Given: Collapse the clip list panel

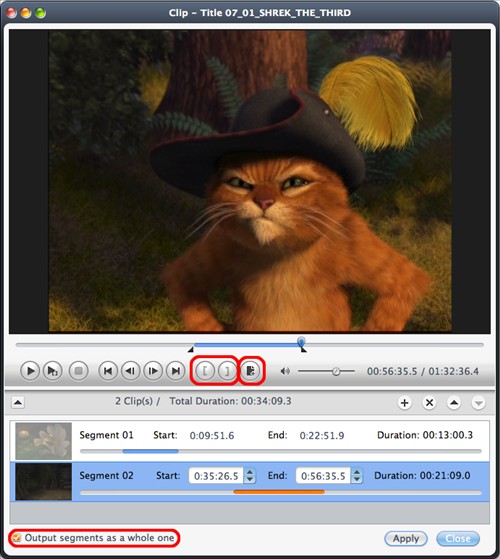Looking at the screenshot, I should pos(18,403).
